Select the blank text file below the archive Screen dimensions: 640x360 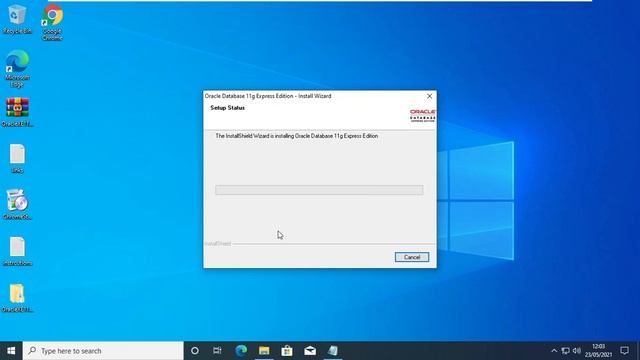coord(17,158)
